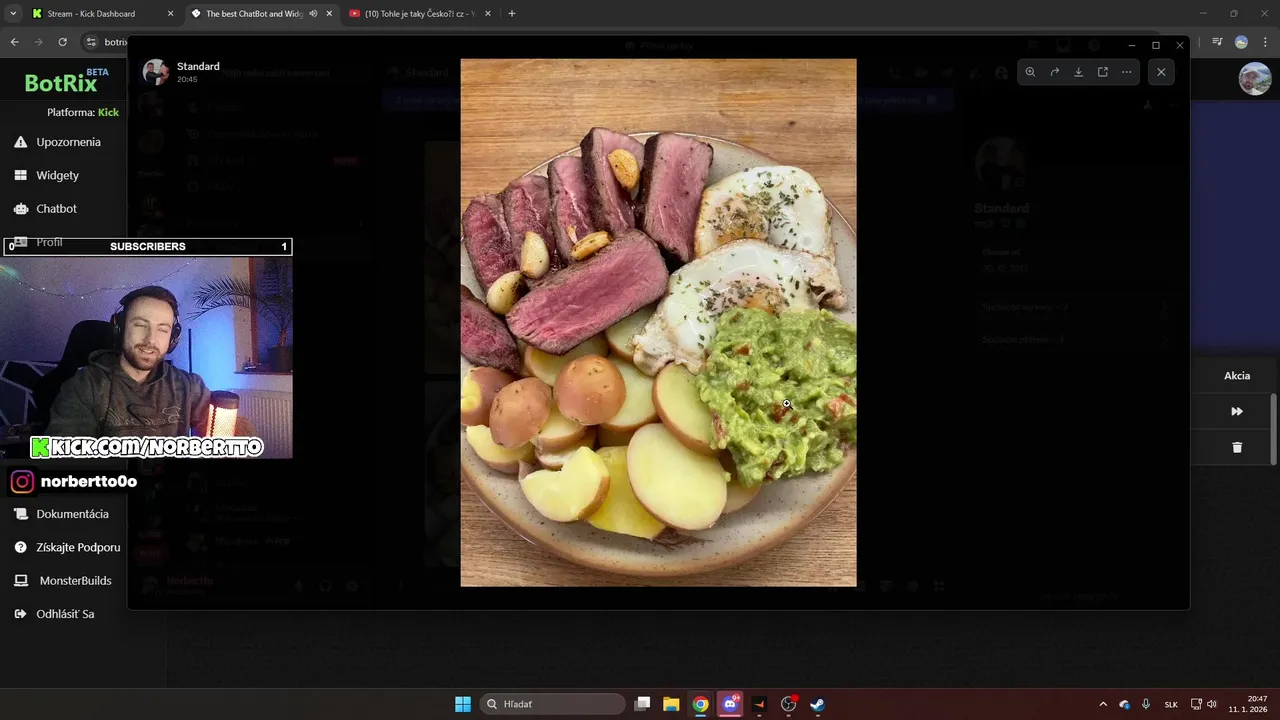Open a new browser tab

coord(512,14)
